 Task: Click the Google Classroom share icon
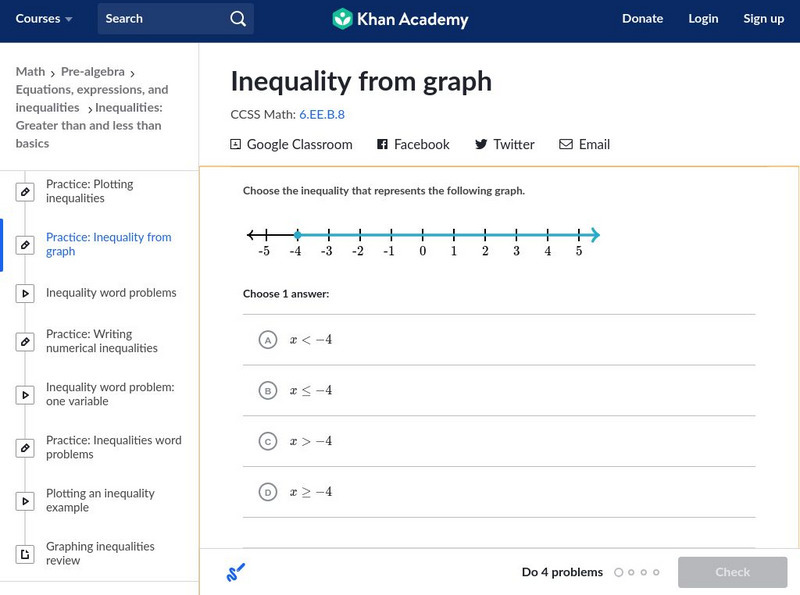236,144
